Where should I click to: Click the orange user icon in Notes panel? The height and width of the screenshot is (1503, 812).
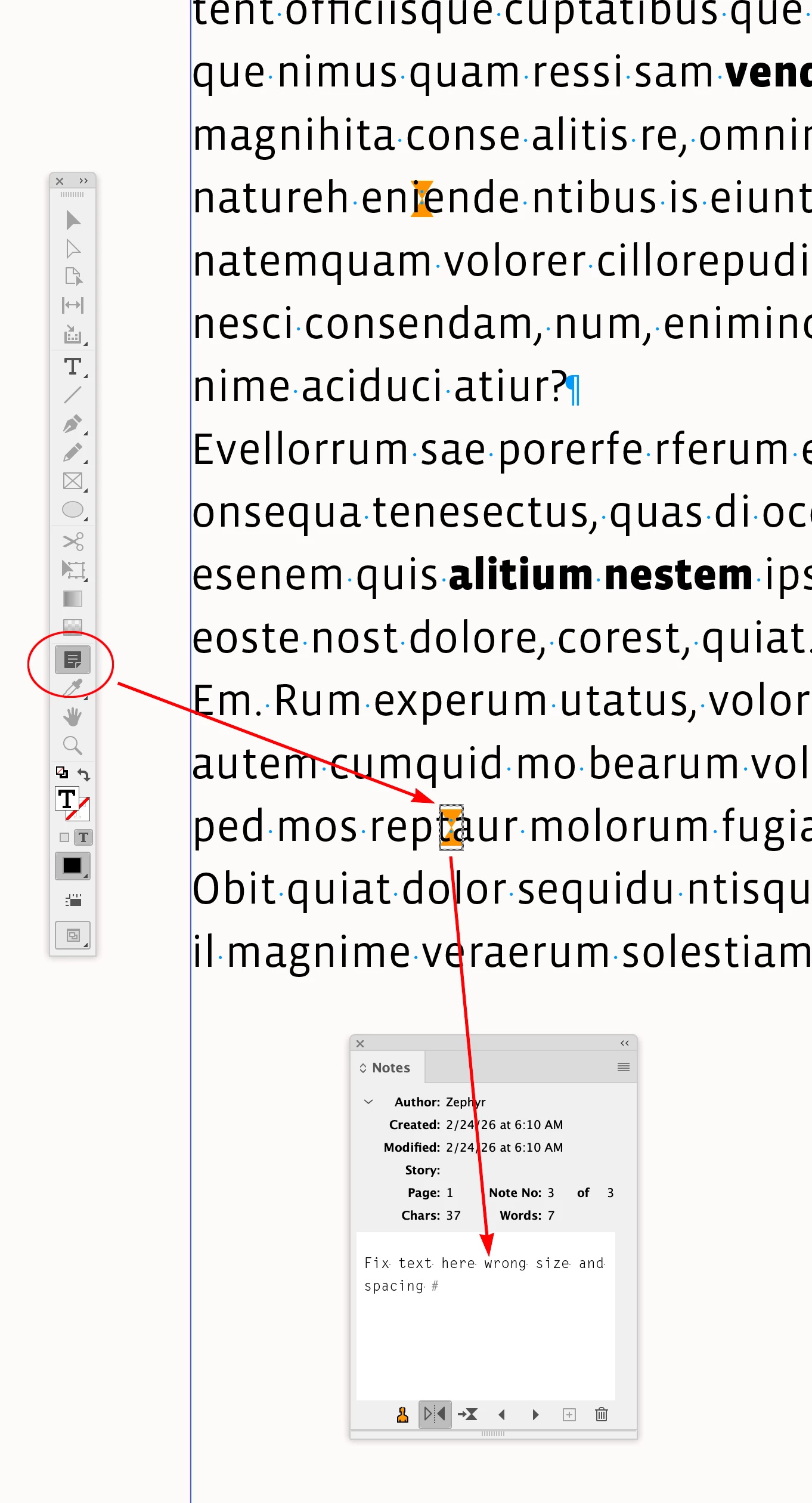402,1415
